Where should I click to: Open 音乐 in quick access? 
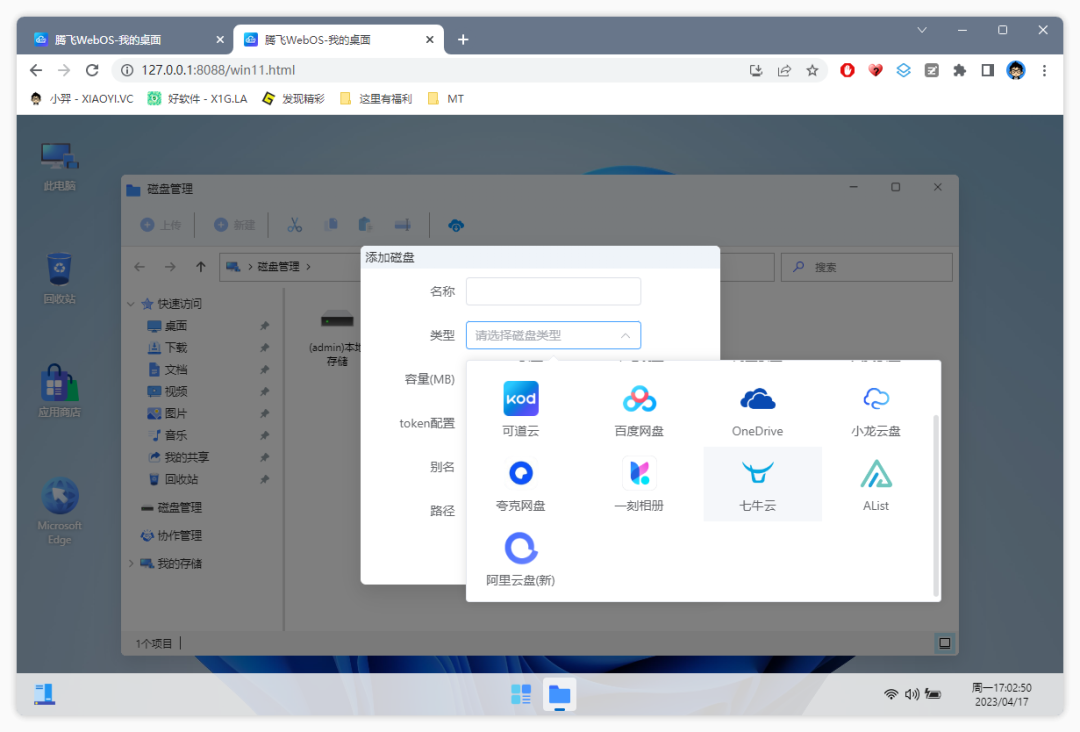175,435
